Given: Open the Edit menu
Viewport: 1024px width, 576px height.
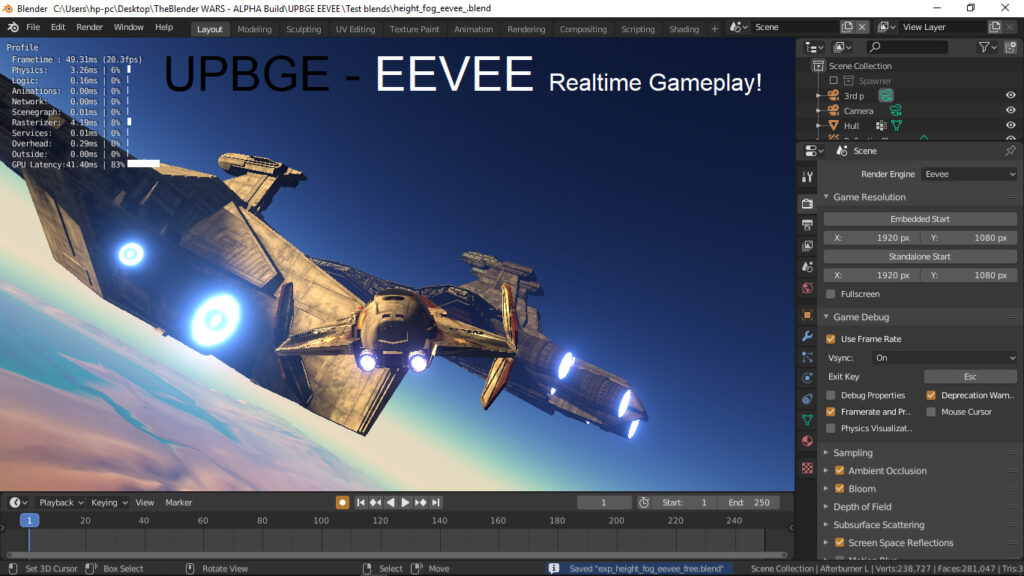Looking at the screenshot, I should coord(58,27).
